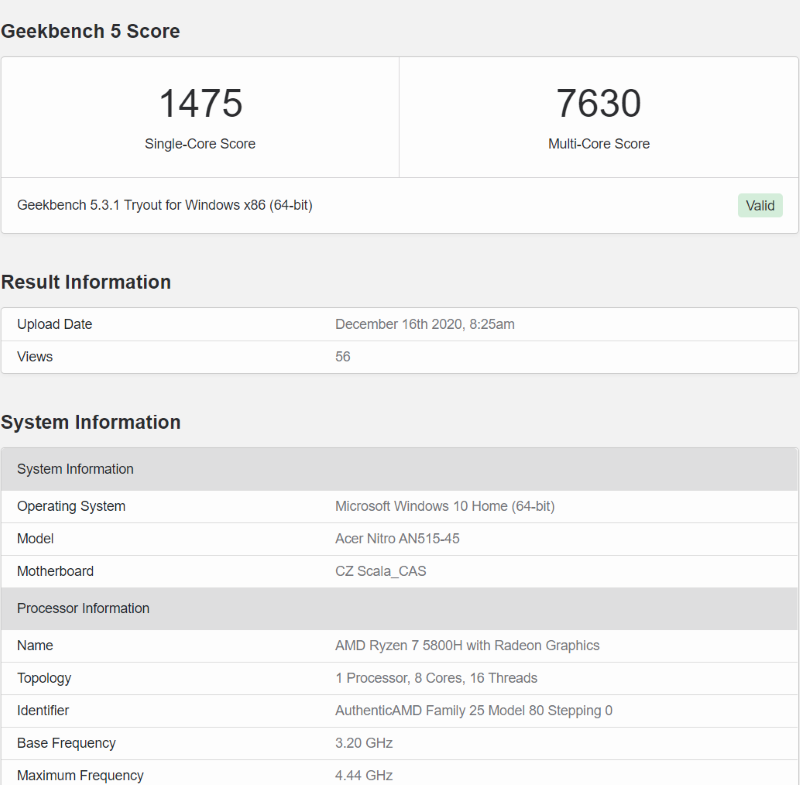Click the gray System Information table header

[399, 469]
